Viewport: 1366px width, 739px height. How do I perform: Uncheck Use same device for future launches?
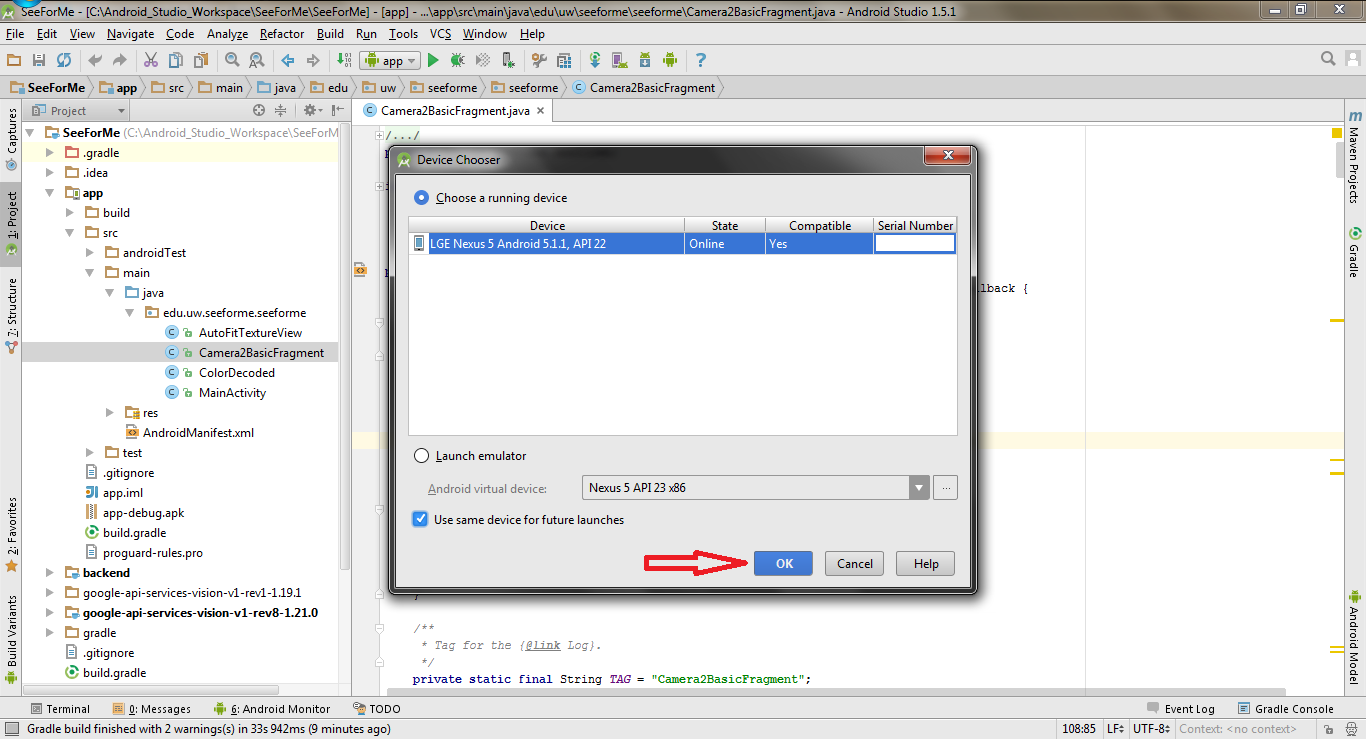420,520
